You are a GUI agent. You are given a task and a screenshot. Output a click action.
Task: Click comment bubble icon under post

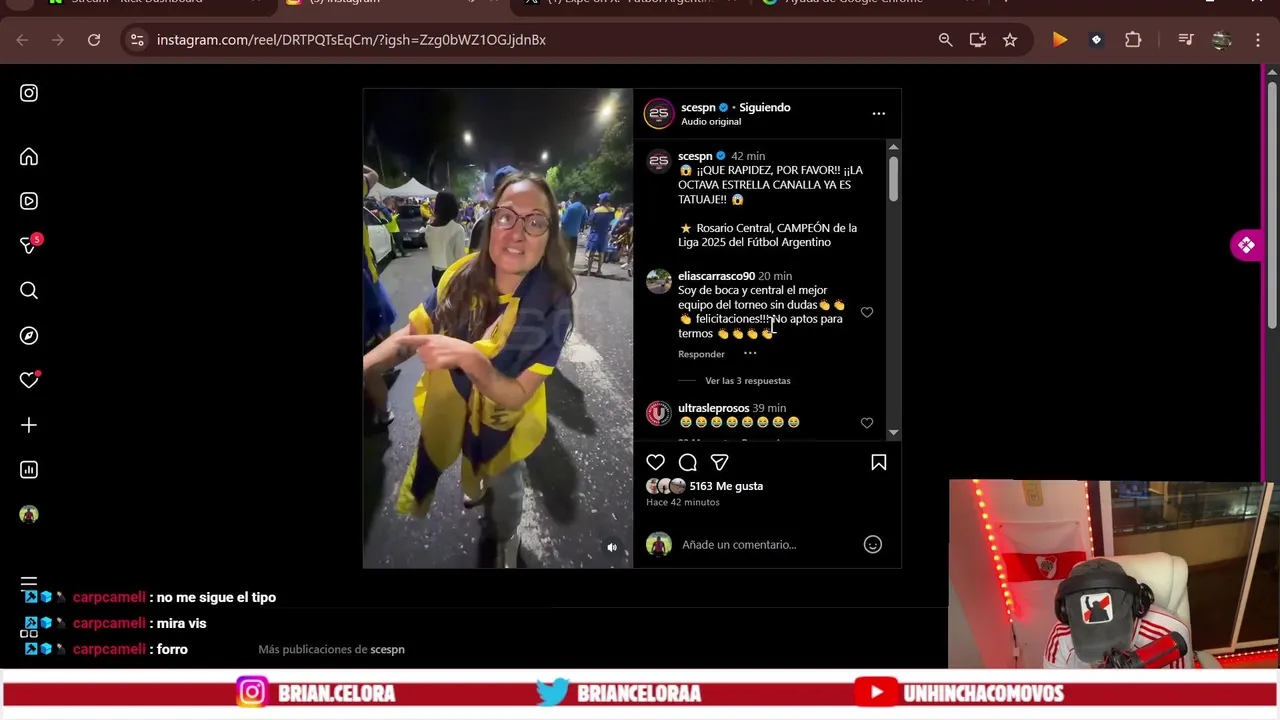[x=688, y=462]
